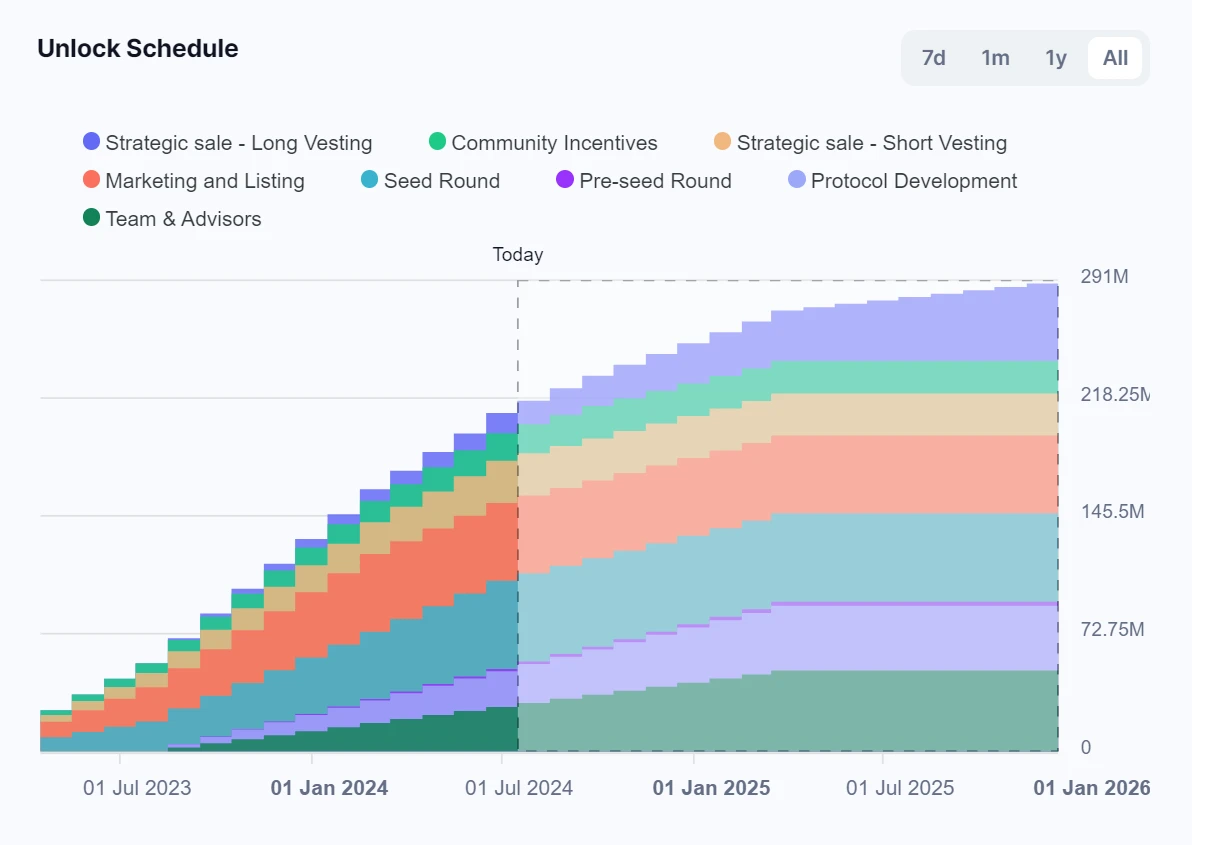This screenshot has width=1205, height=845.
Task: Hide the Seed Round series in legend
Action: (x=441, y=181)
